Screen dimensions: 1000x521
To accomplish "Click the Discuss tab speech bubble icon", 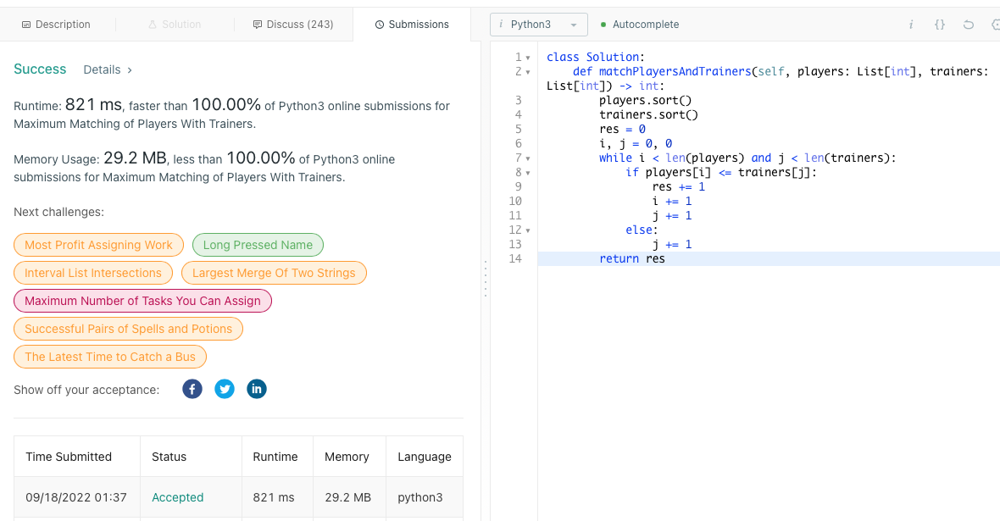I will [x=257, y=24].
